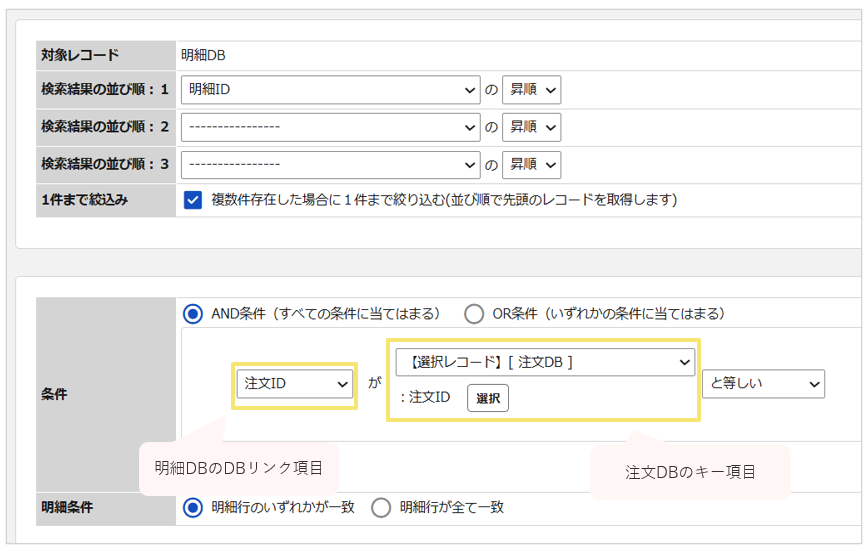
Task: Open the と等しい comparison operator dropdown
Action: pos(763,384)
